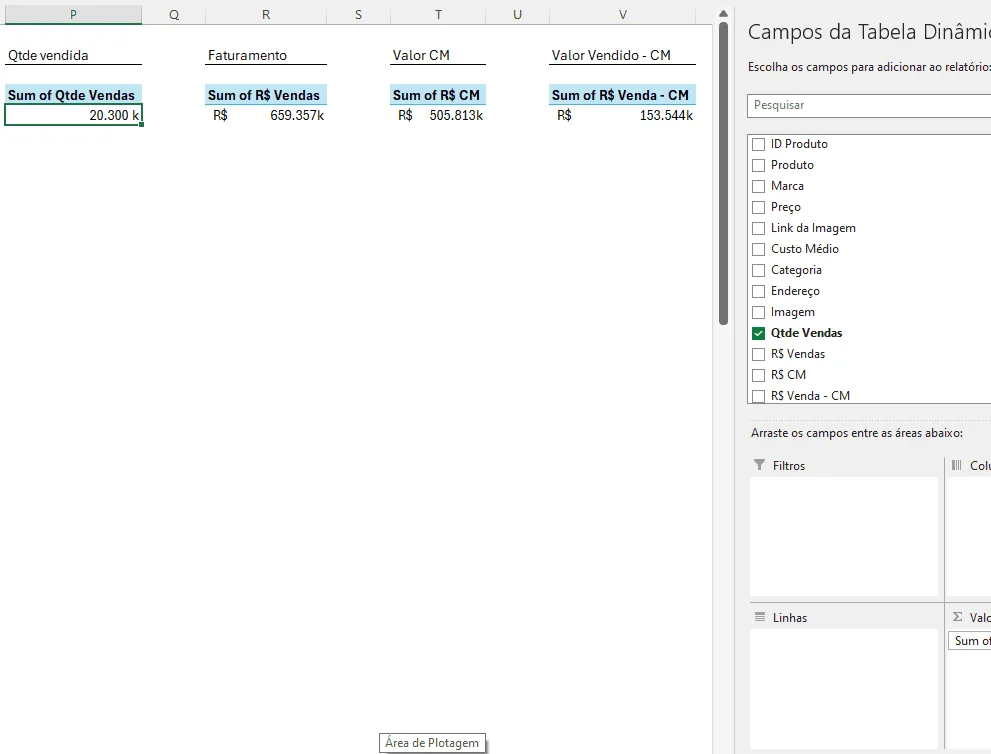Click the scrollbar up arrow

[x=724, y=13]
